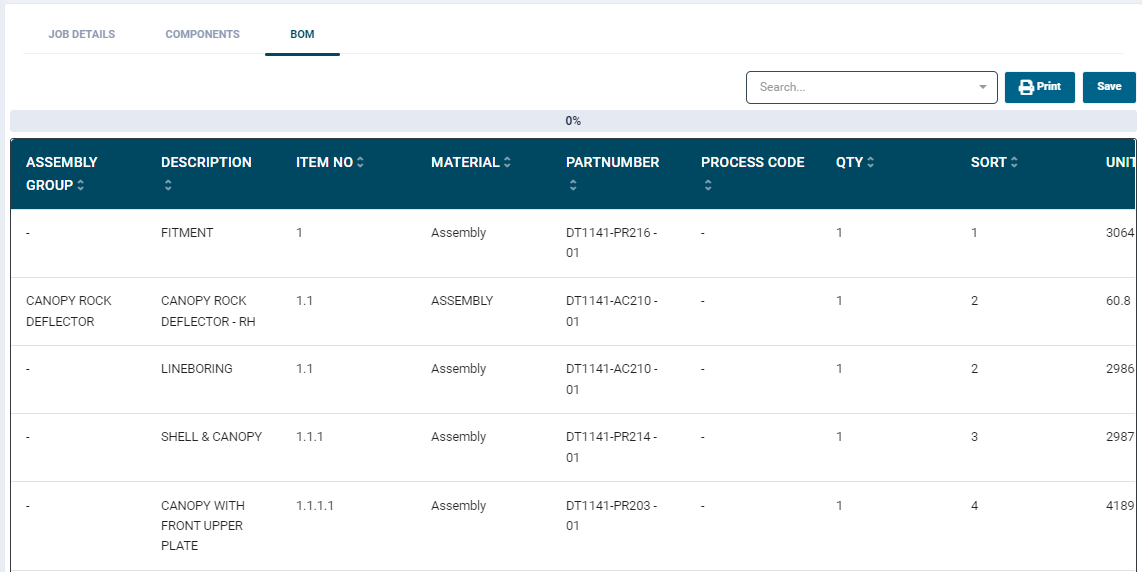Image resolution: width=1142 pixels, height=572 pixels.
Task: Print the bill of materials
Action: tap(1039, 87)
